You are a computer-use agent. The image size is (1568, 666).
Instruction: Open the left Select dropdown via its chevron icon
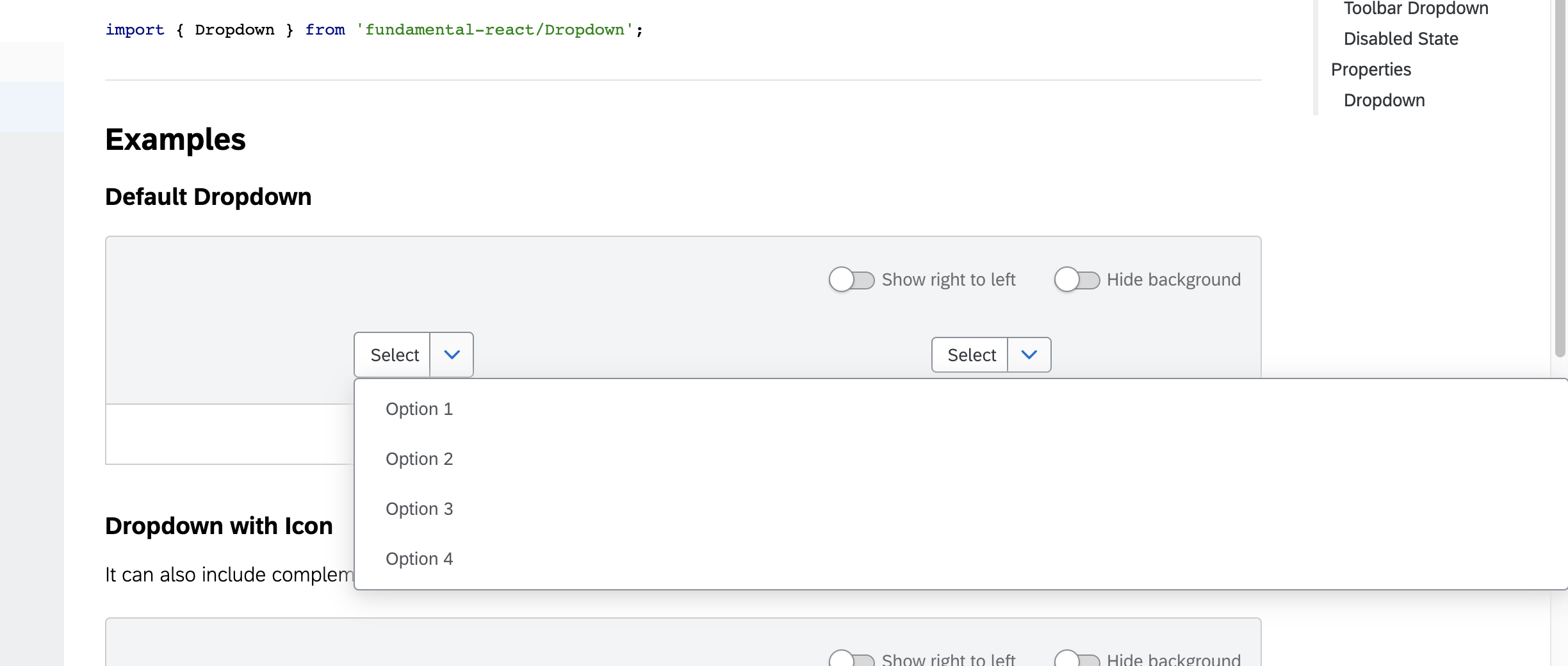(452, 354)
